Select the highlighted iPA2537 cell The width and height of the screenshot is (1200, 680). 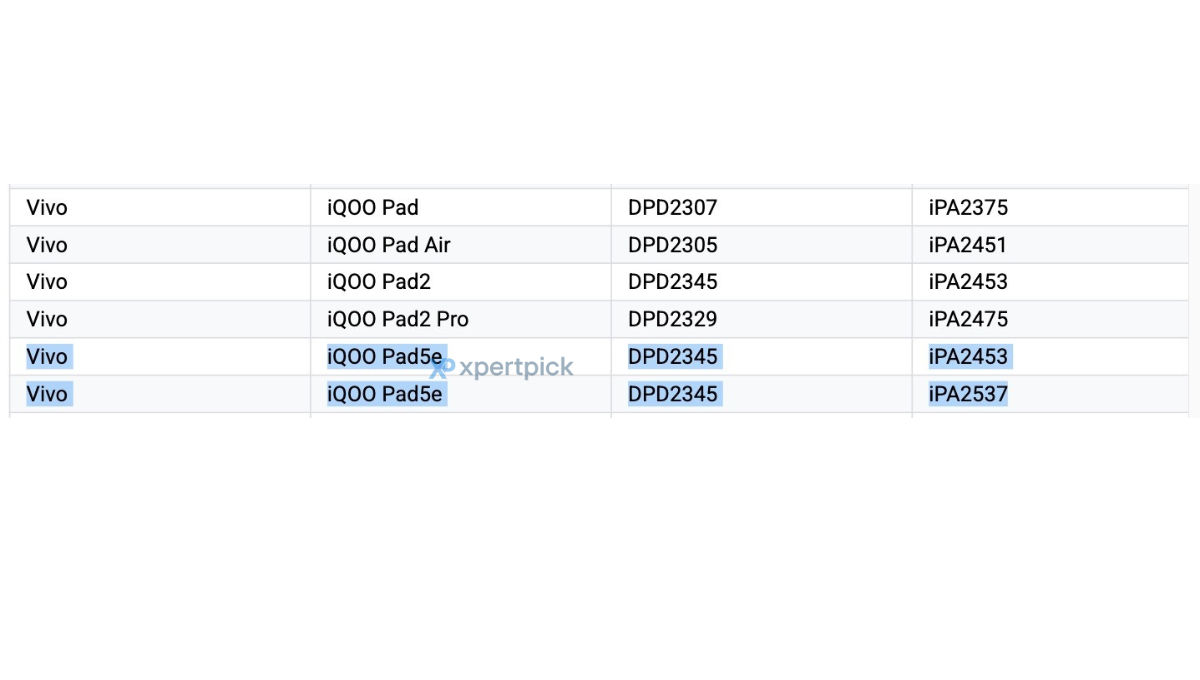1050,394
